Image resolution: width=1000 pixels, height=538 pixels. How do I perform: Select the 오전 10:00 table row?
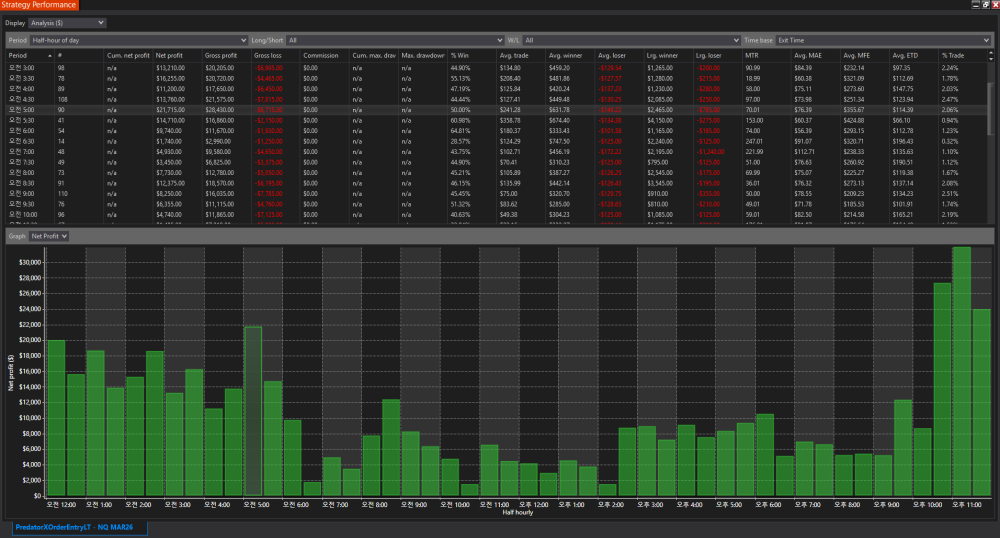point(22,214)
